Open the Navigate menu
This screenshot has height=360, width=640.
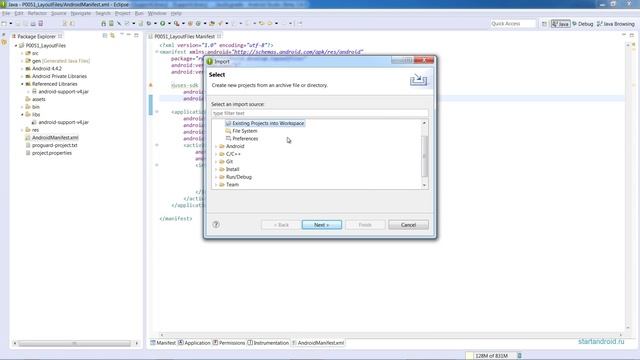tap(81, 13)
